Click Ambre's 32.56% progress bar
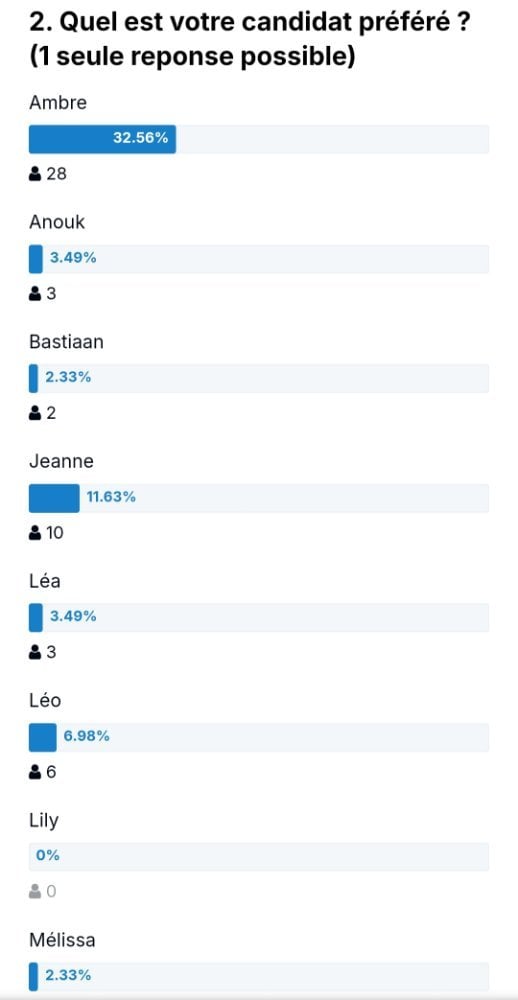Viewport: 518px width, 1000px height. pos(259,139)
